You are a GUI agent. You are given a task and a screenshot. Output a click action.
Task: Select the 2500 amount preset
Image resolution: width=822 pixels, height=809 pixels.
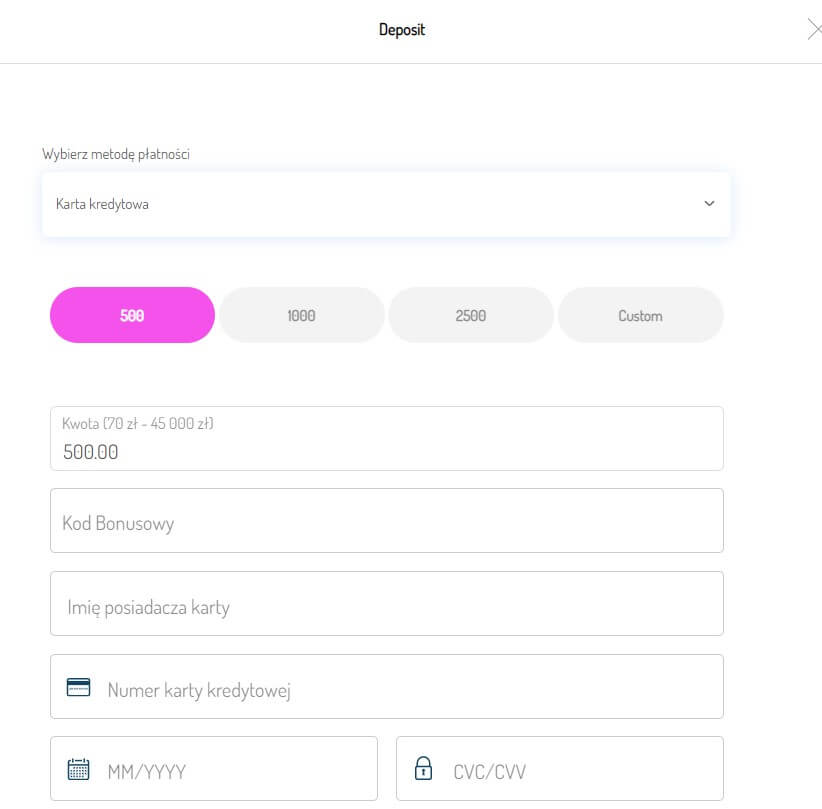pos(471,315)
